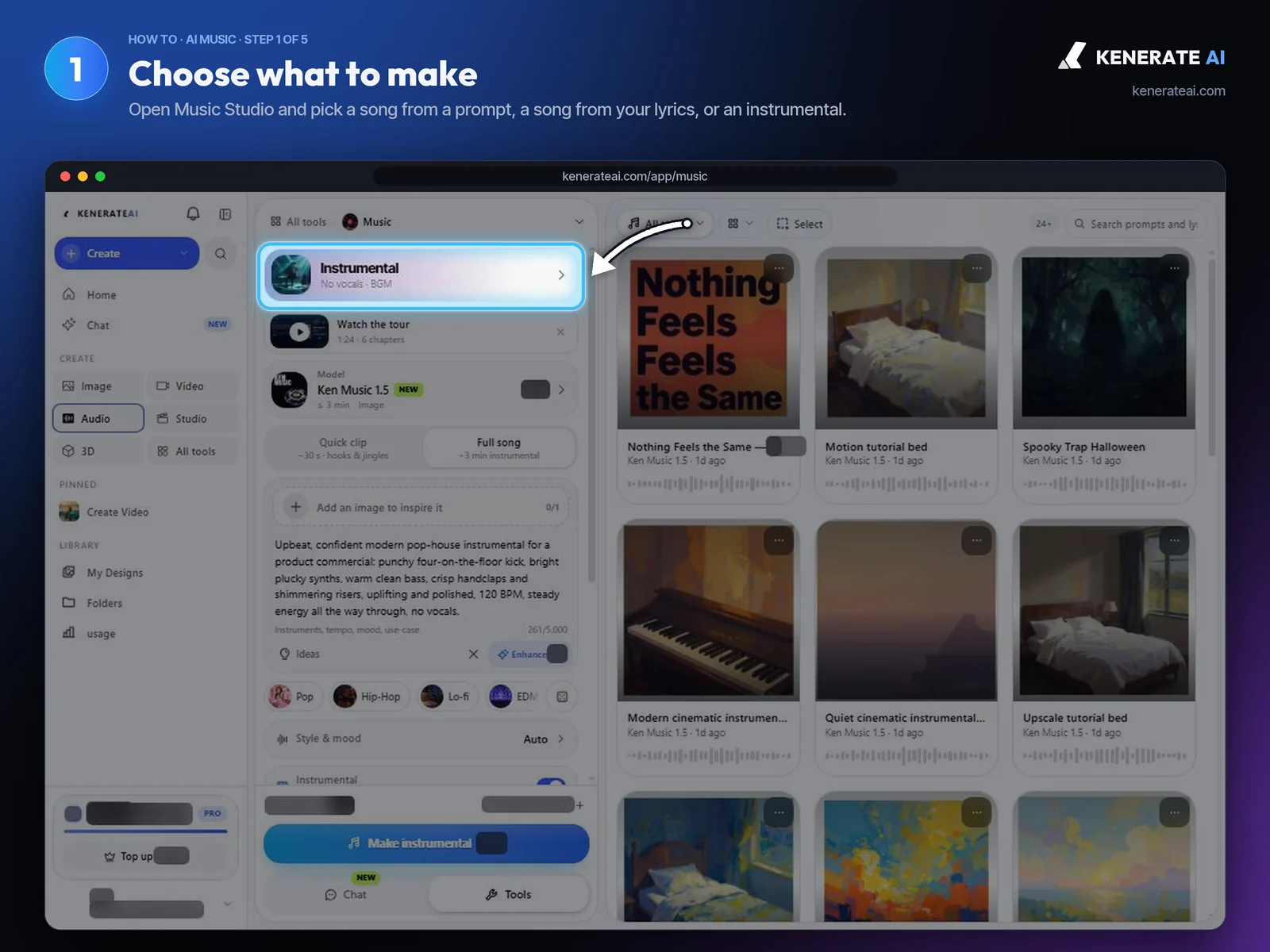Screen dimensions: 1270x952
Task: Click the Enhance prompt button
Action: click(529, 654)
